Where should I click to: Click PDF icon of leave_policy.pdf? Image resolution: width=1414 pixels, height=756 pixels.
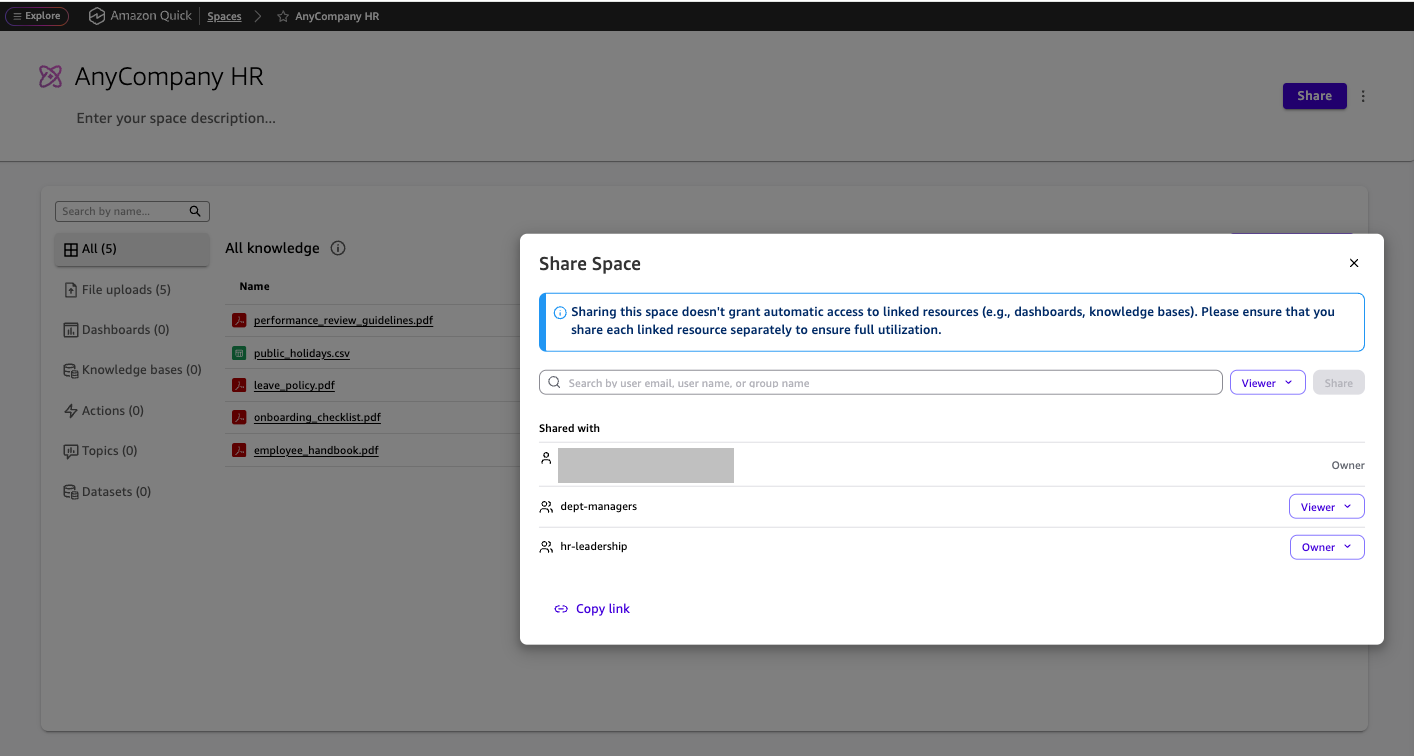[x=239, y=385]
